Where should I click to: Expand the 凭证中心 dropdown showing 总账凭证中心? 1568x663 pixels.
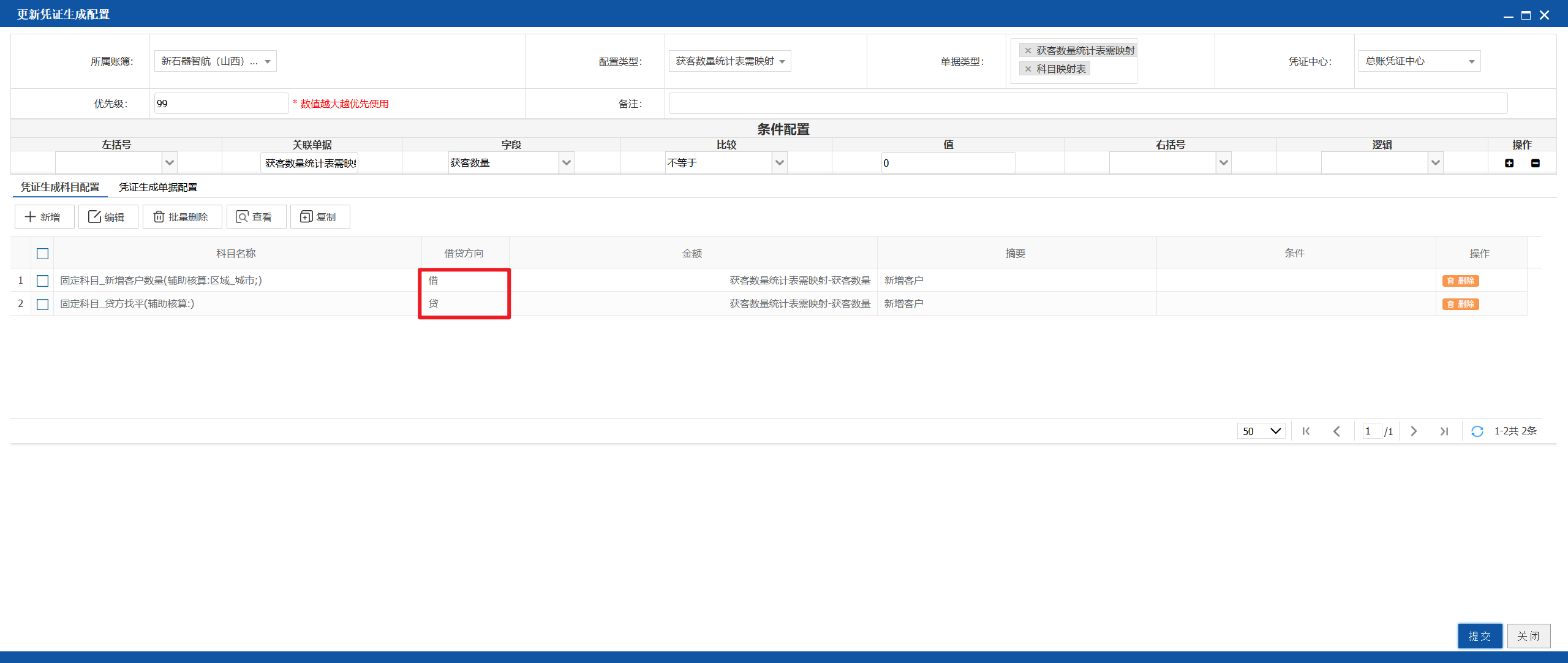click(x=1419, y=61)
